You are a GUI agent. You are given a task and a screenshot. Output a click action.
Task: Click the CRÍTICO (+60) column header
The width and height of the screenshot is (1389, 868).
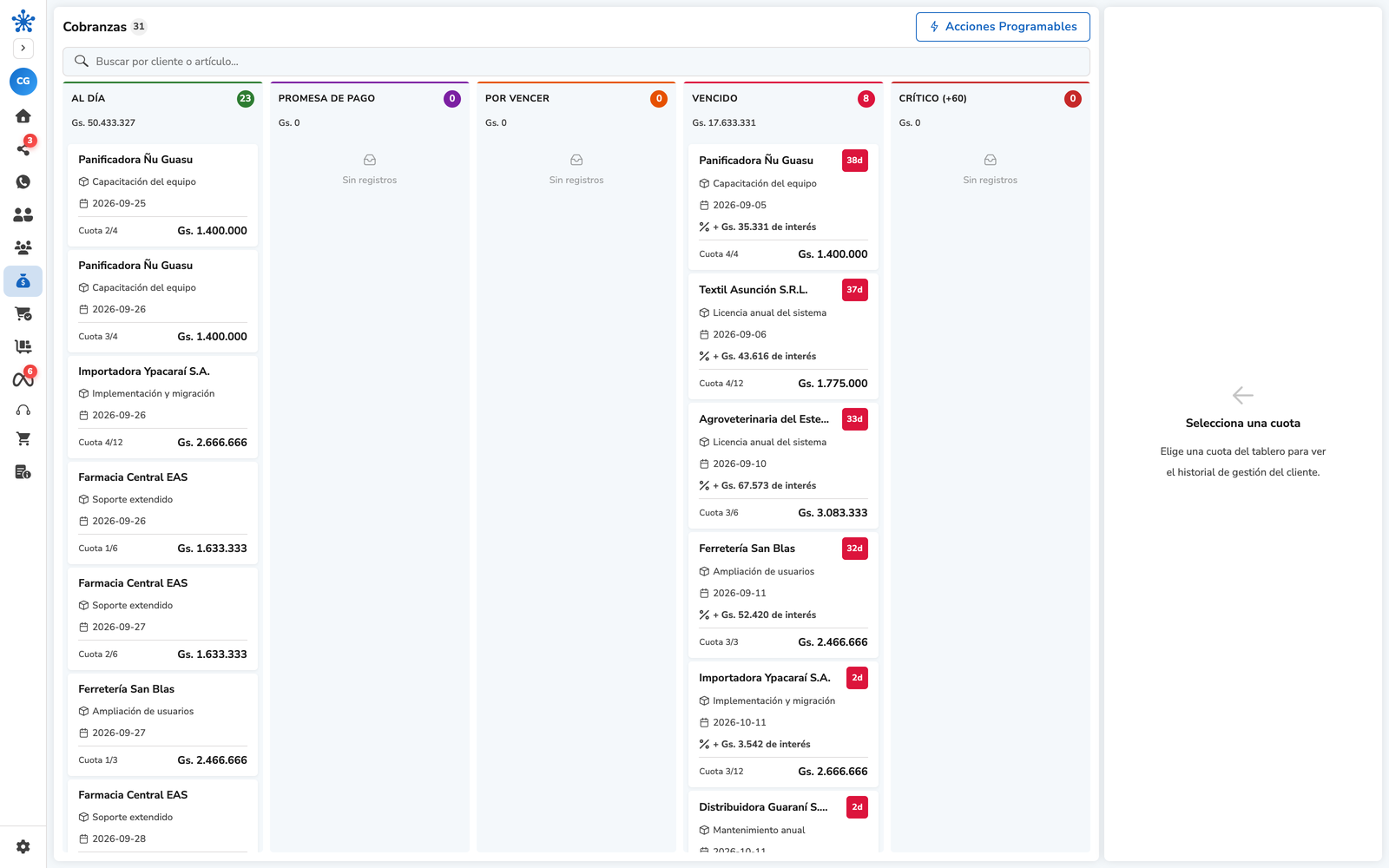tap(932, 98)
